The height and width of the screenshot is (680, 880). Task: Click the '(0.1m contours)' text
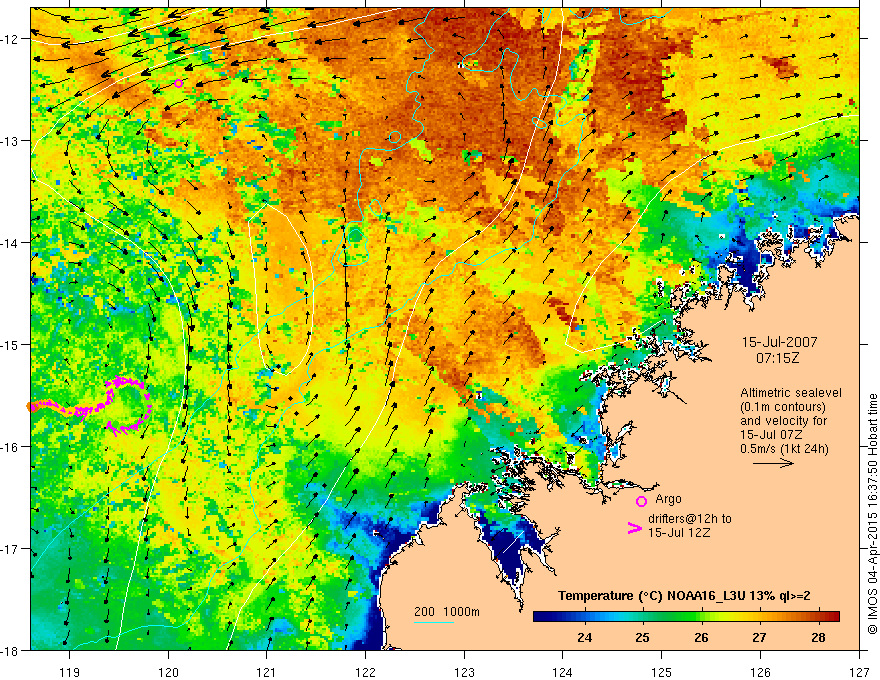pos(782,407)
